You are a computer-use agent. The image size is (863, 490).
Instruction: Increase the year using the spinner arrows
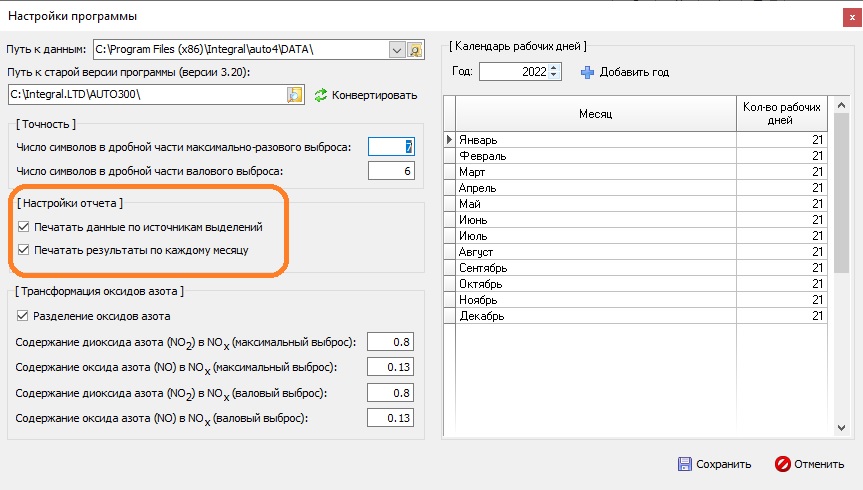coord(556,68)
